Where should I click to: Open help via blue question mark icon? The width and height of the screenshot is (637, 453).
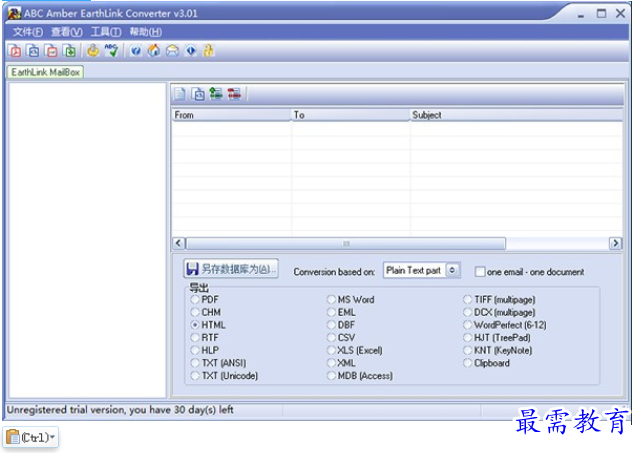[x=136, y=51]
